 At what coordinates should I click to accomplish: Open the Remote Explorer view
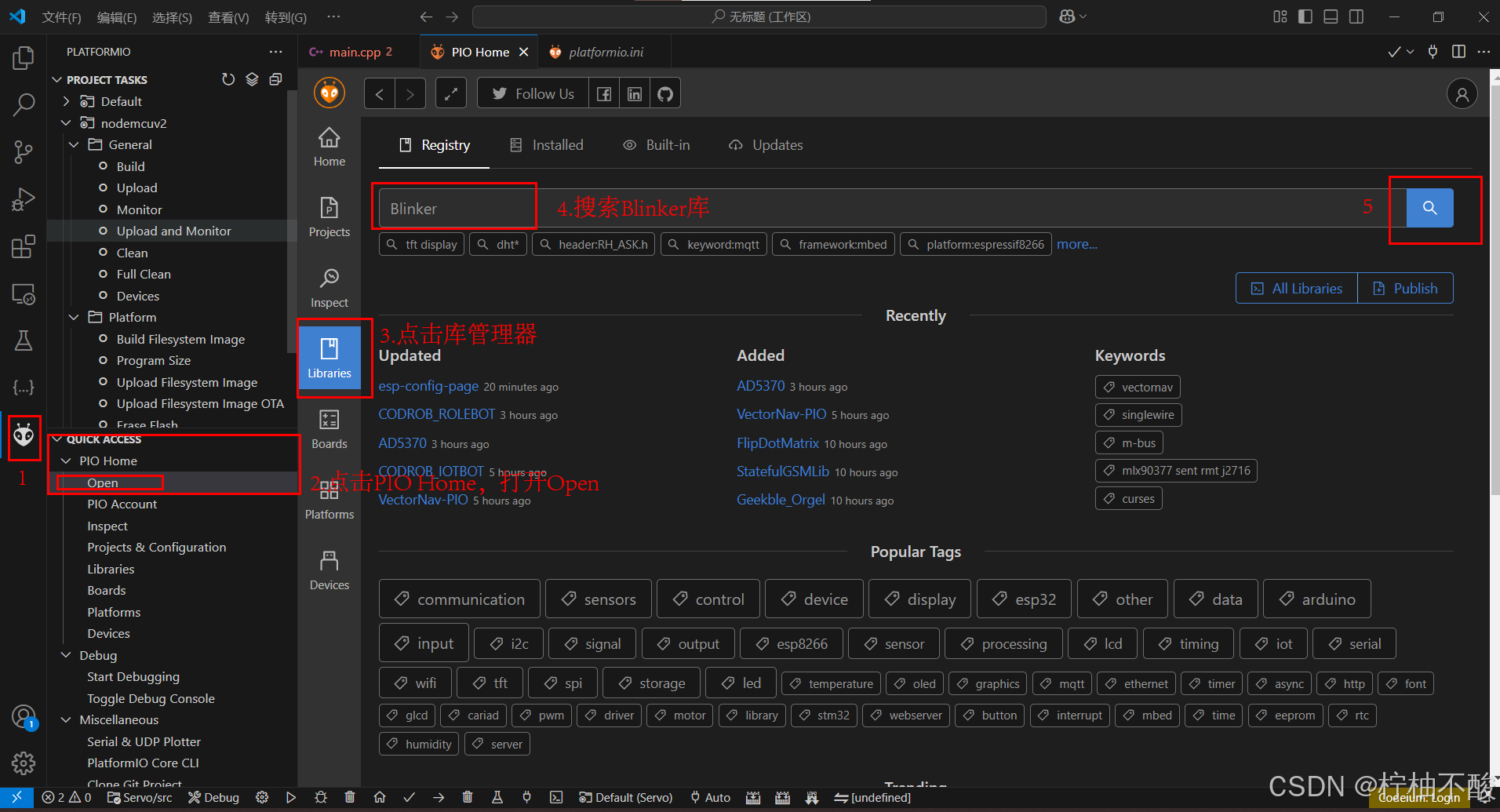coord(24,294)
